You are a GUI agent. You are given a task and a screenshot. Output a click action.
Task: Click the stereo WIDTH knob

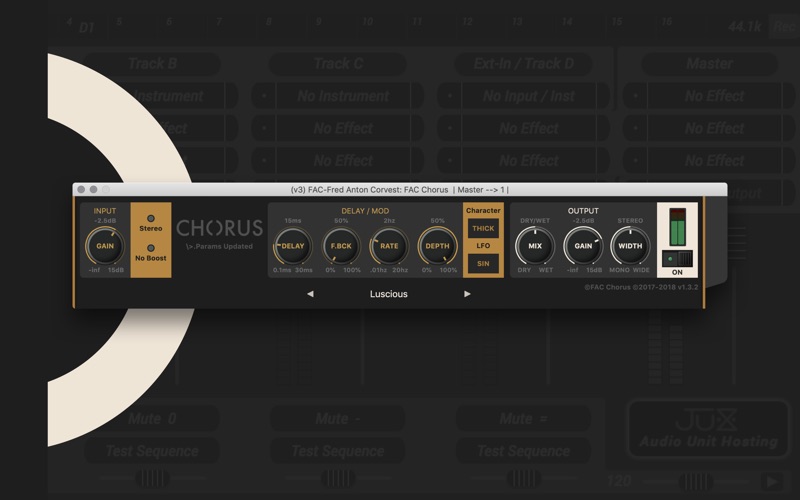[630, 246]
